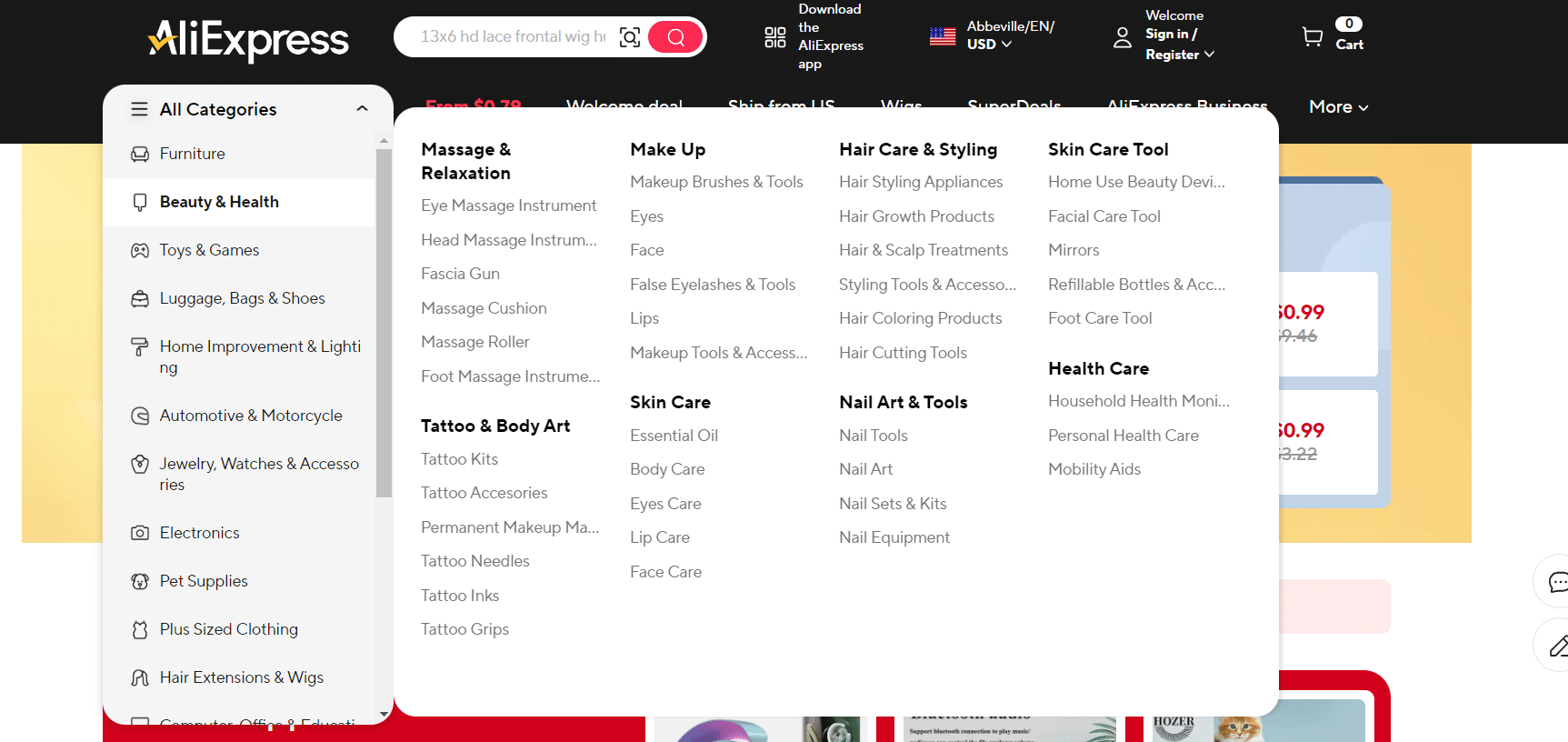The width and height of the screenshot is (1568, 742).
Task: Click the scrollbar down arrow in categories
Action: pos(384,715)
